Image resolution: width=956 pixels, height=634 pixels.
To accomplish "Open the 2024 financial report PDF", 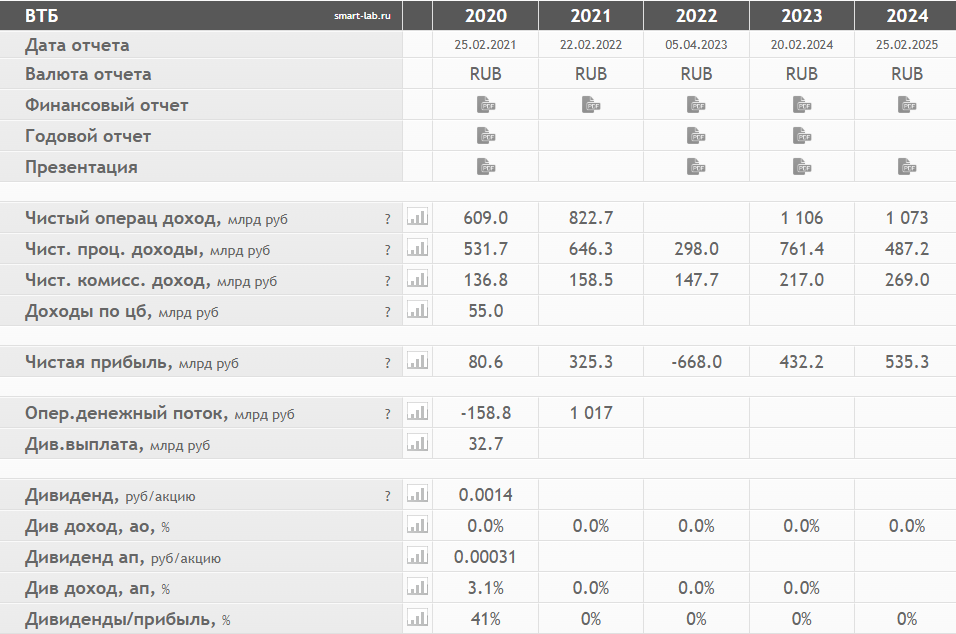I will pos(907,105).
